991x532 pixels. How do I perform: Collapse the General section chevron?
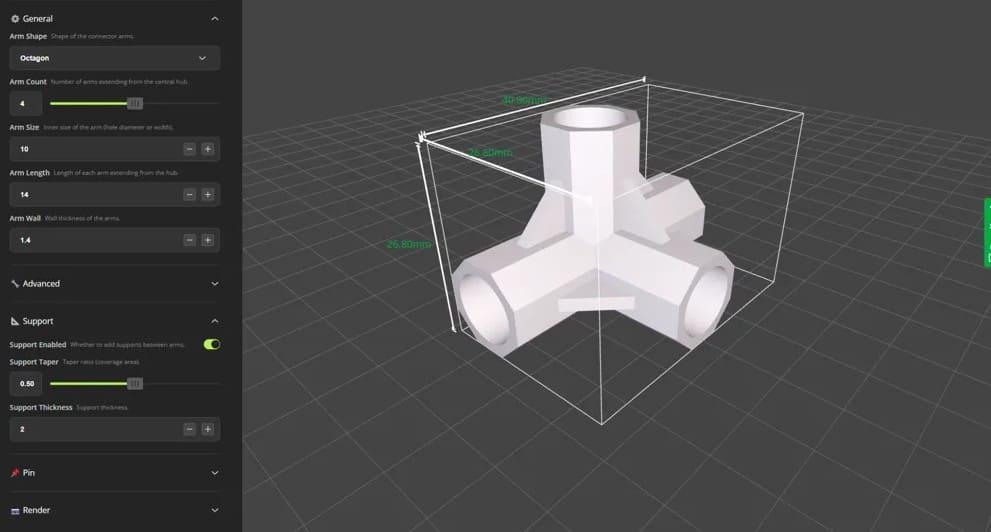[215, 18]
